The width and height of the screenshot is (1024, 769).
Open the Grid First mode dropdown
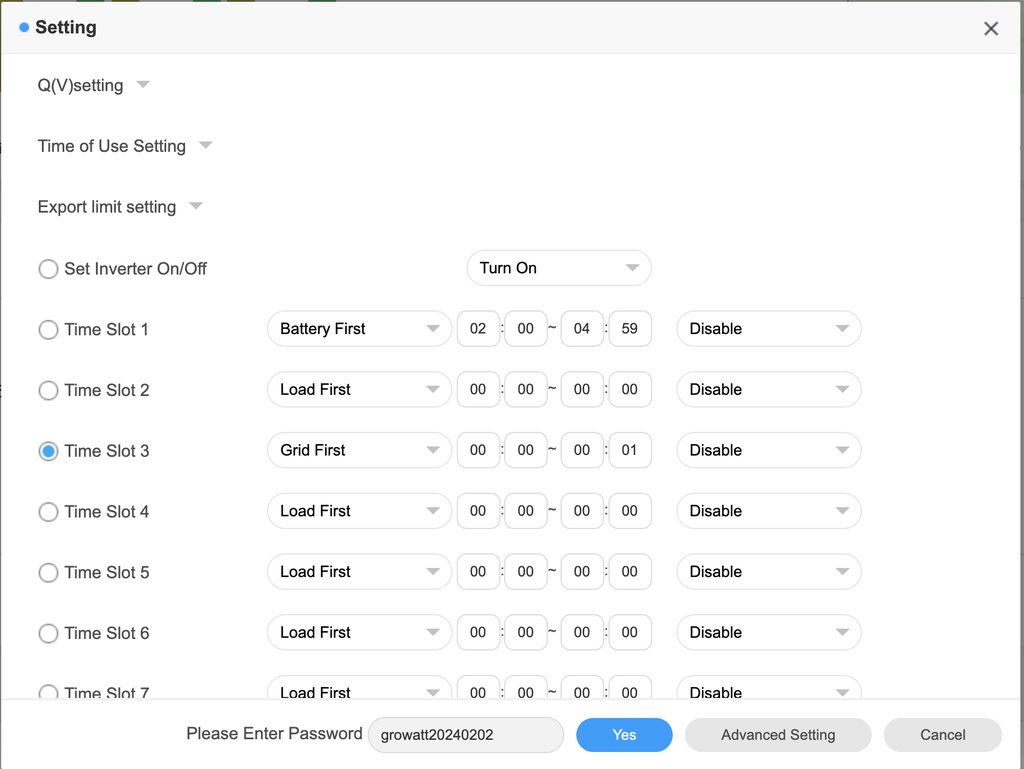[358, 450]
